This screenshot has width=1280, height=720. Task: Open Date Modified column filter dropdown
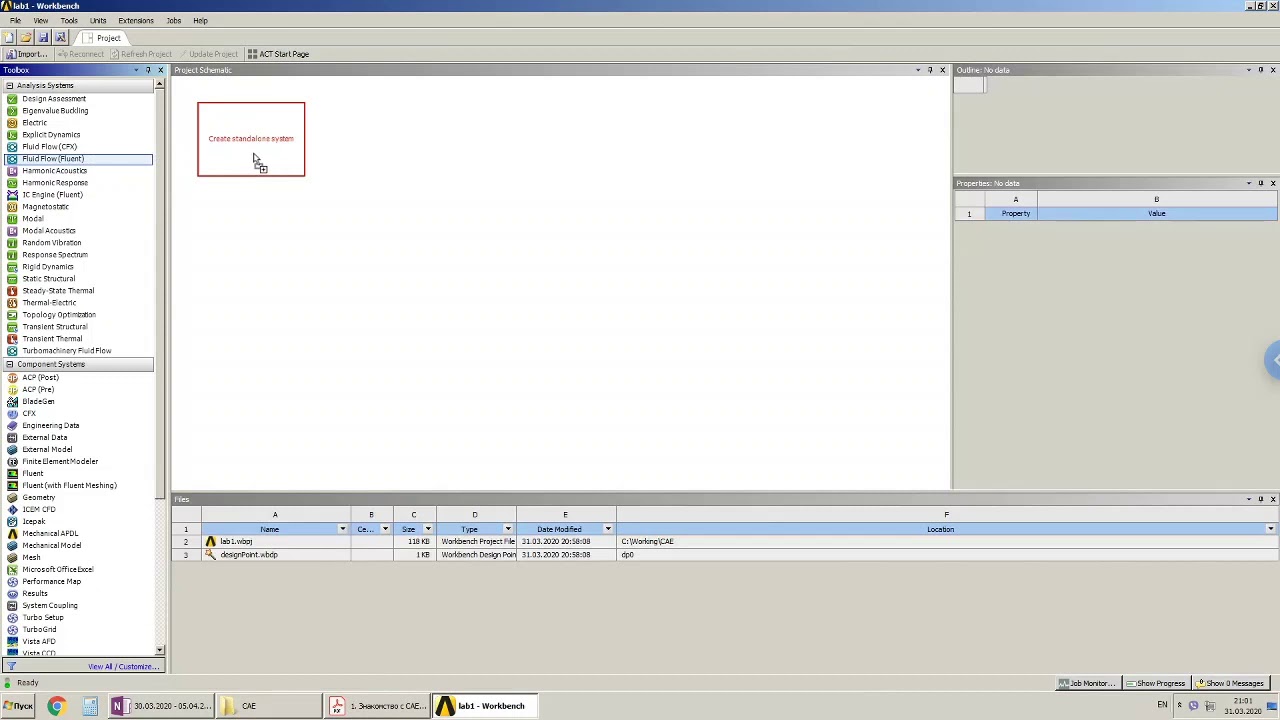click(608, 529)
